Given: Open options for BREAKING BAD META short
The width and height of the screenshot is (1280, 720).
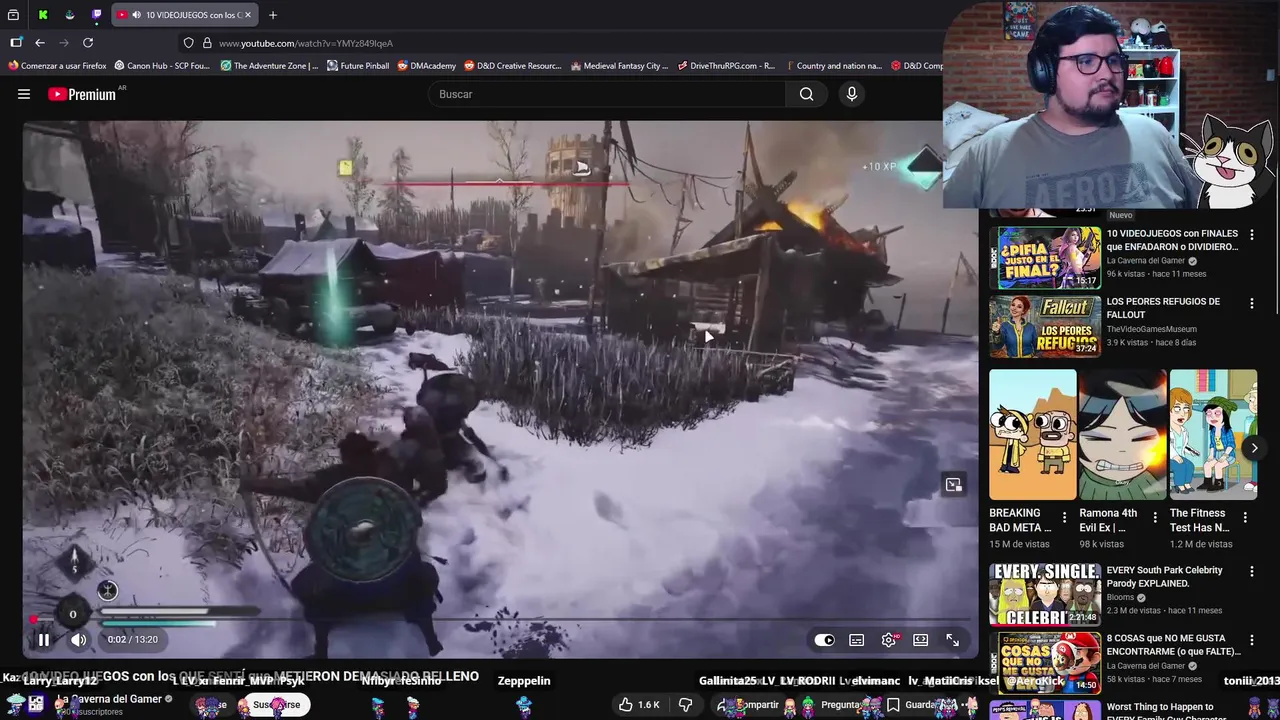Looking at the screenshot, I should [x=1064, y=518].
